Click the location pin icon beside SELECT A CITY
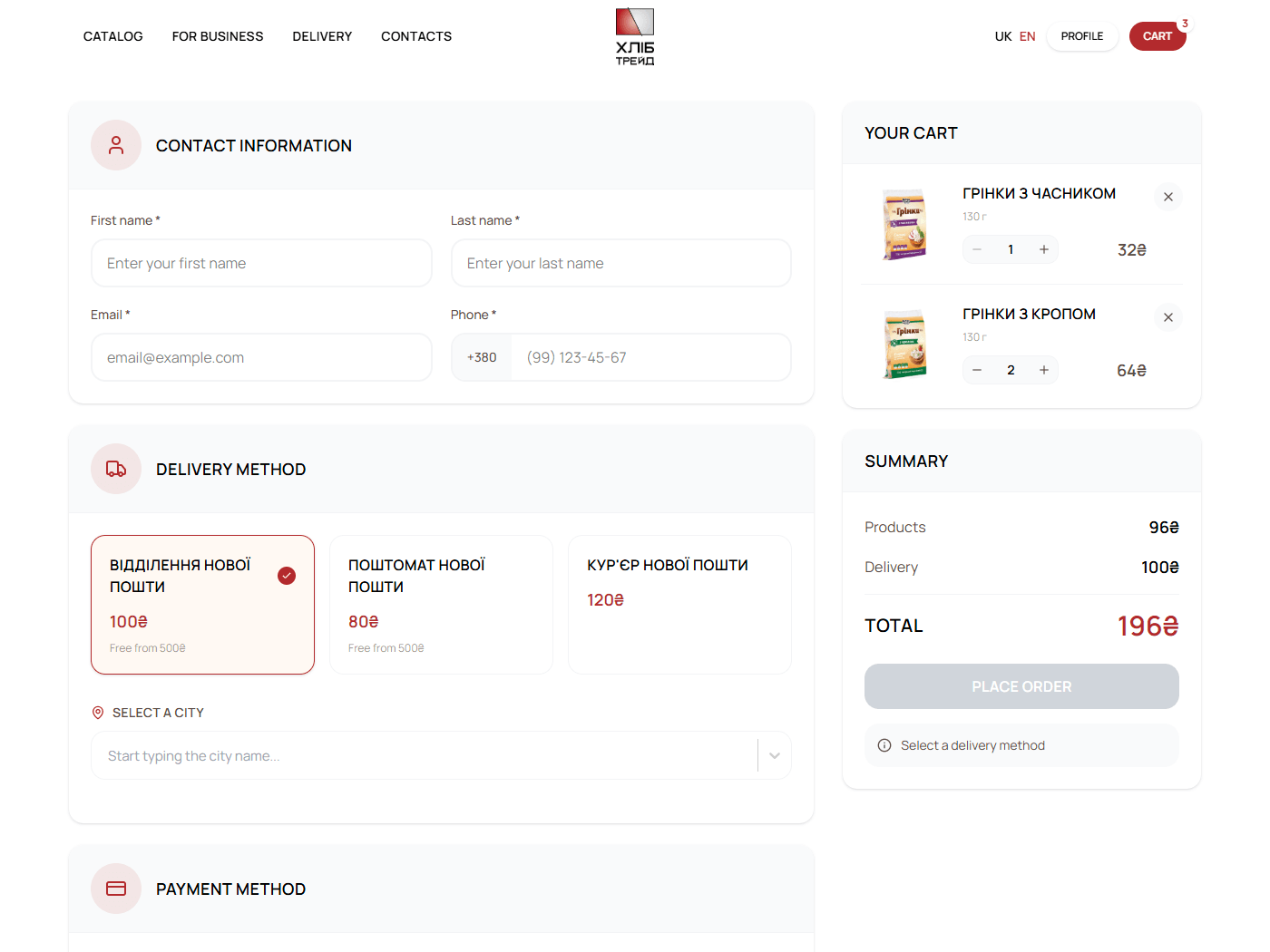Viewport: 1270px width, 952px height. 97,712
